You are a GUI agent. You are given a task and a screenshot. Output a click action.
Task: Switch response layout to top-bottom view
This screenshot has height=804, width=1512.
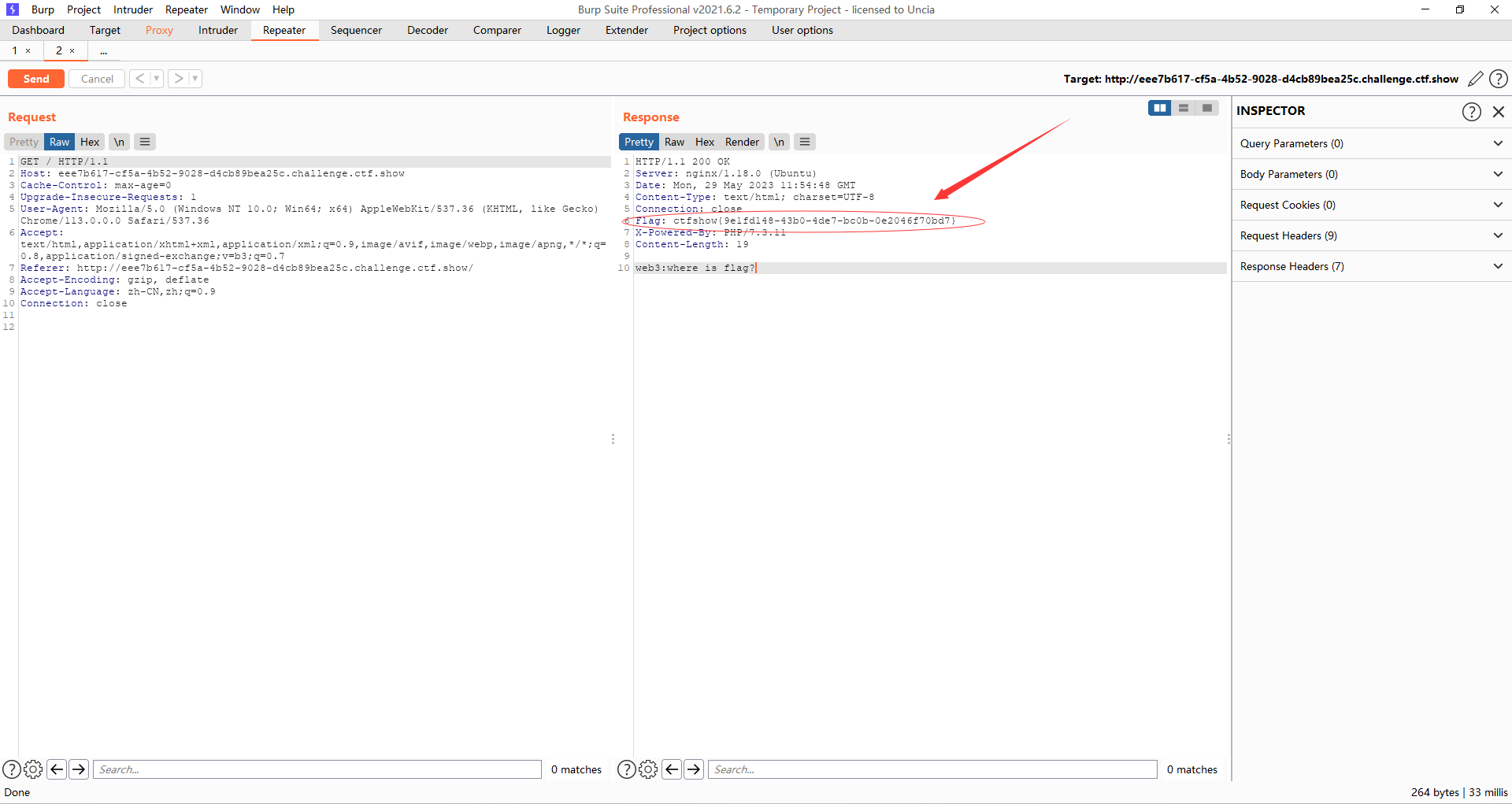pos(1183,108)
